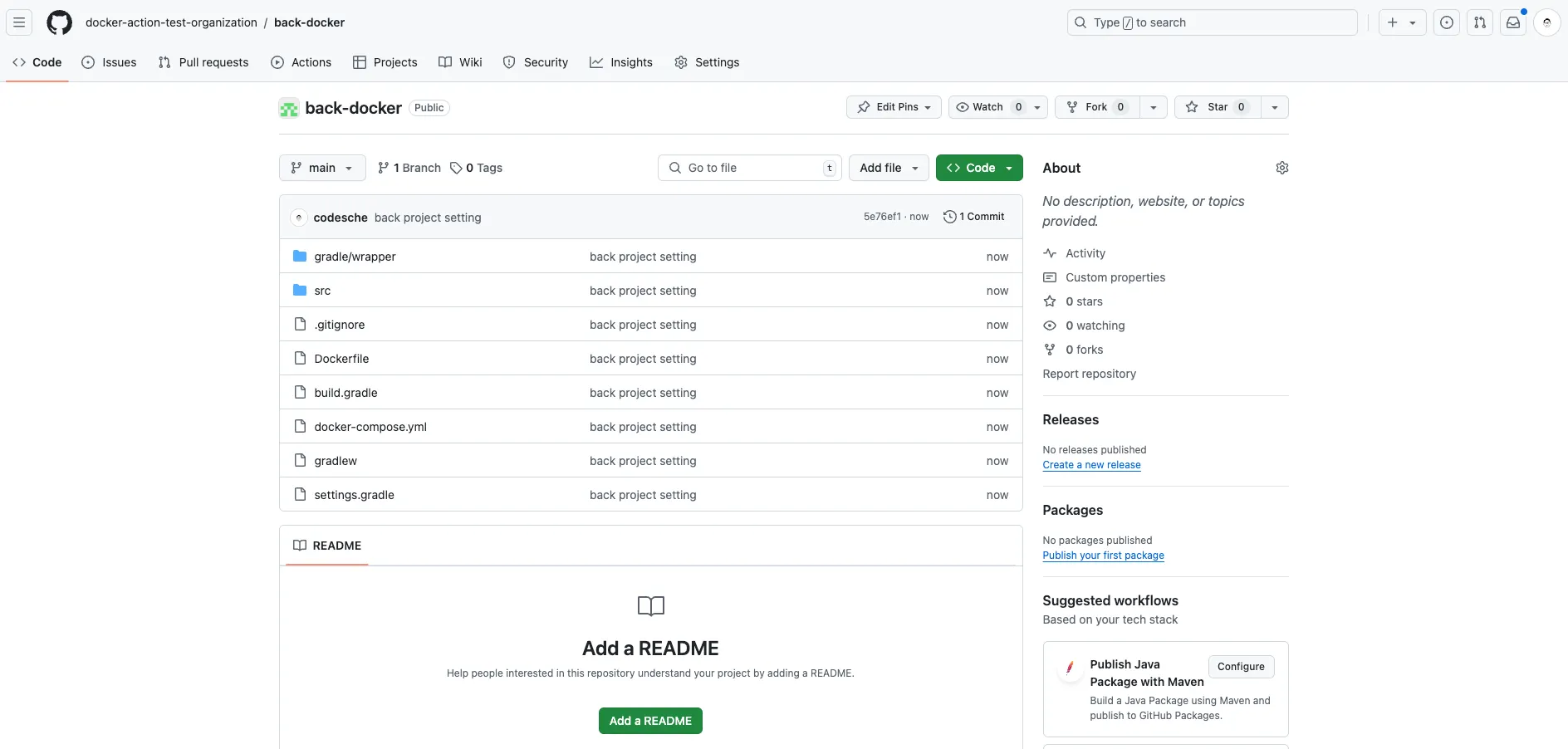Switch to the Projects tab
The width and height of the screenshot is (1568, 749).
tap(385, 62)
